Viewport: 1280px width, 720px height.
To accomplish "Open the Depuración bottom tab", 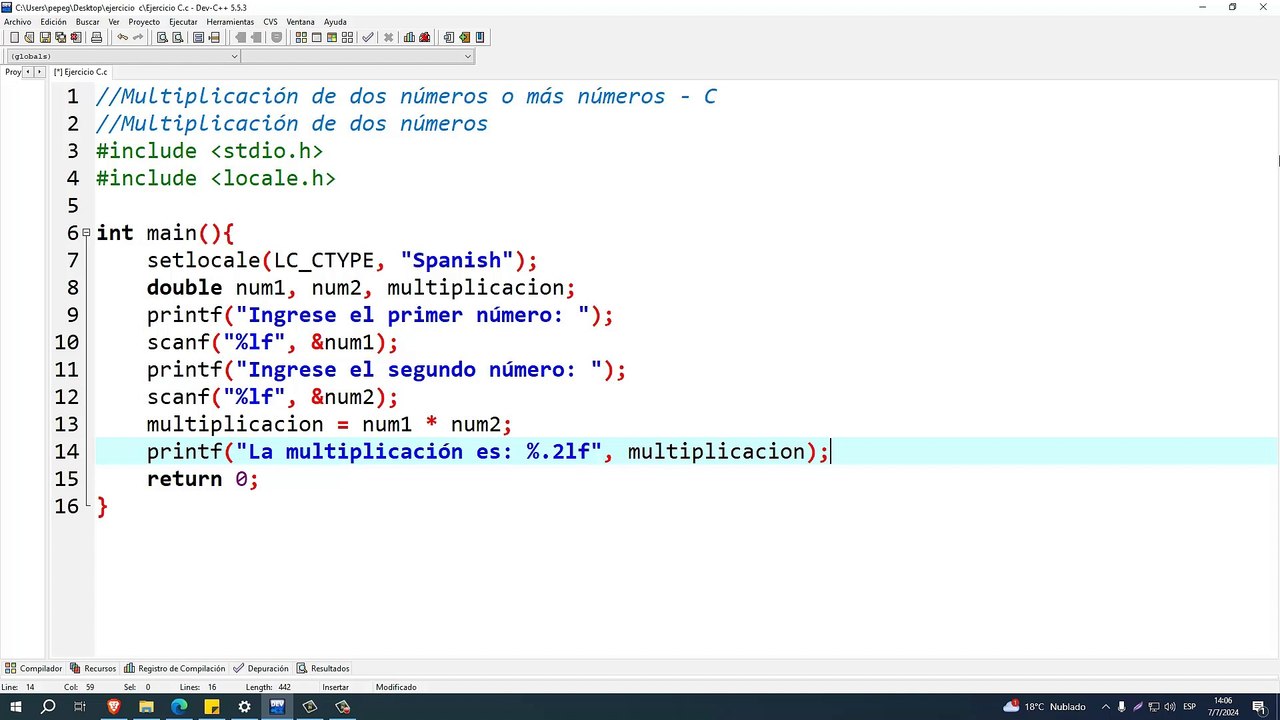I will coord(261,668).
